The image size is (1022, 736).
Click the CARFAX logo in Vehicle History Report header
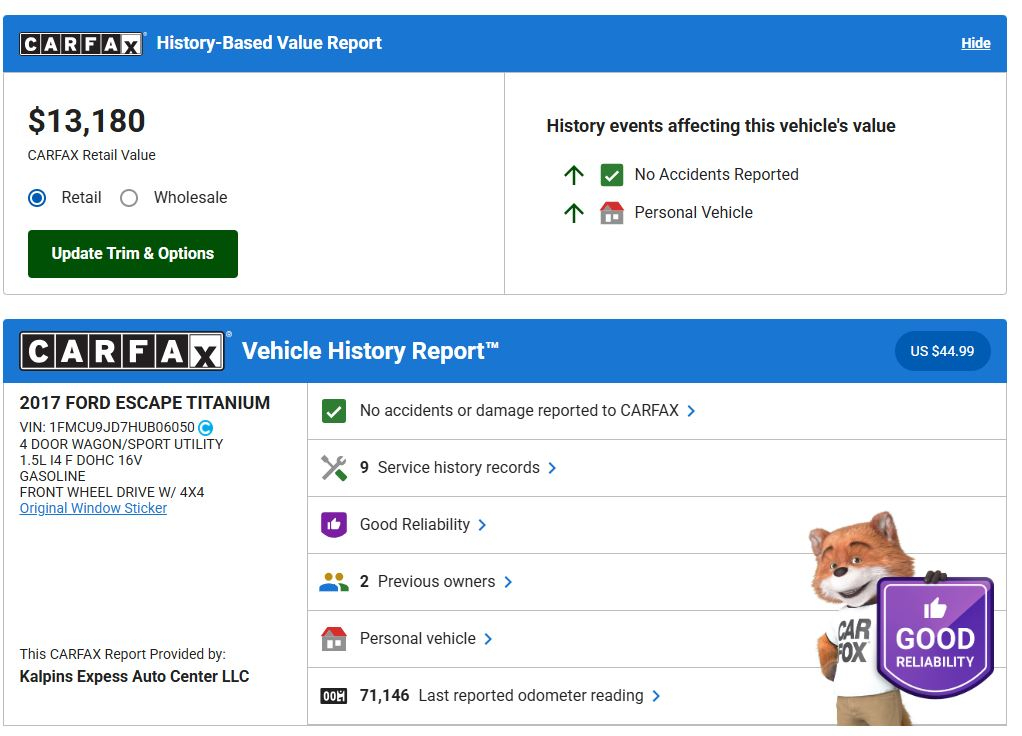click(x=122, y=352)
